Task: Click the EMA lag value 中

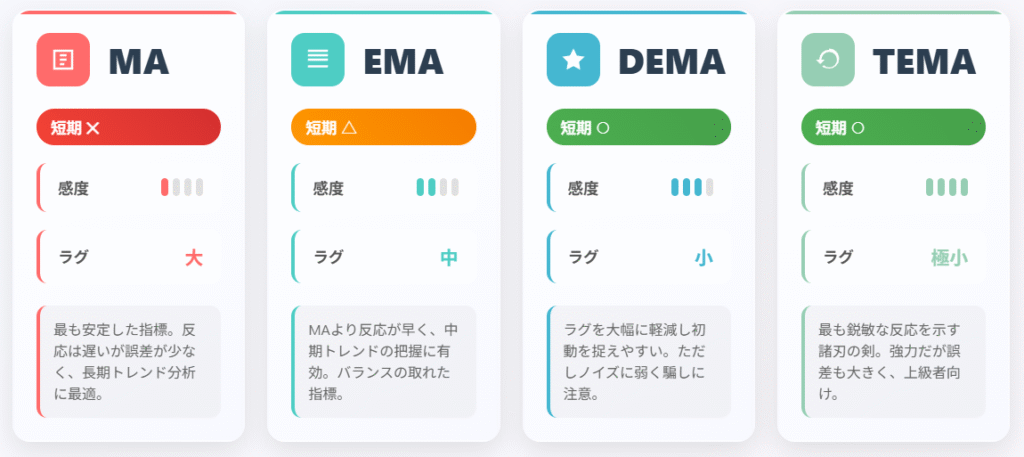Action: [449, 258]
